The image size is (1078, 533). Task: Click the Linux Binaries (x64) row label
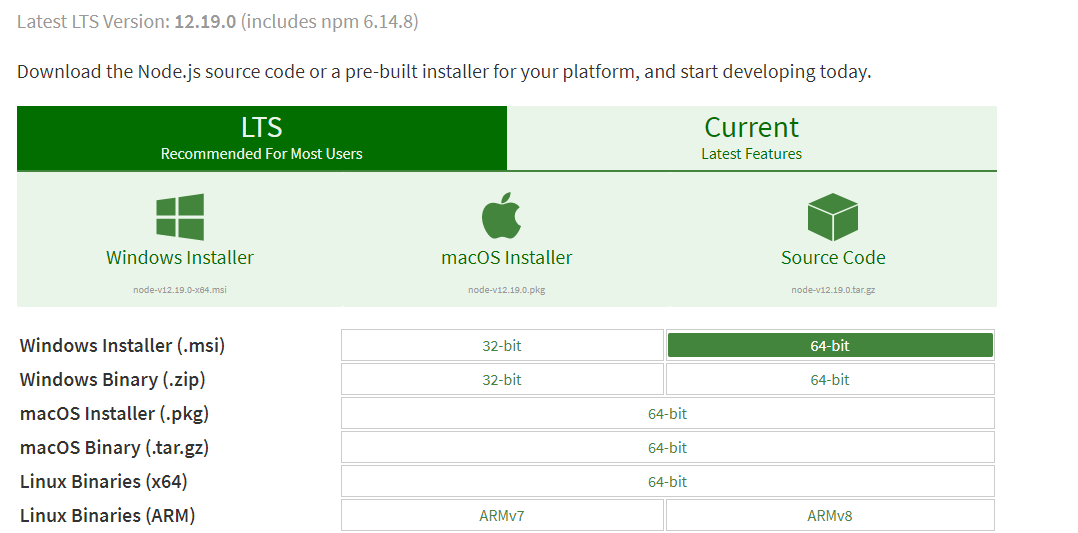104,481
